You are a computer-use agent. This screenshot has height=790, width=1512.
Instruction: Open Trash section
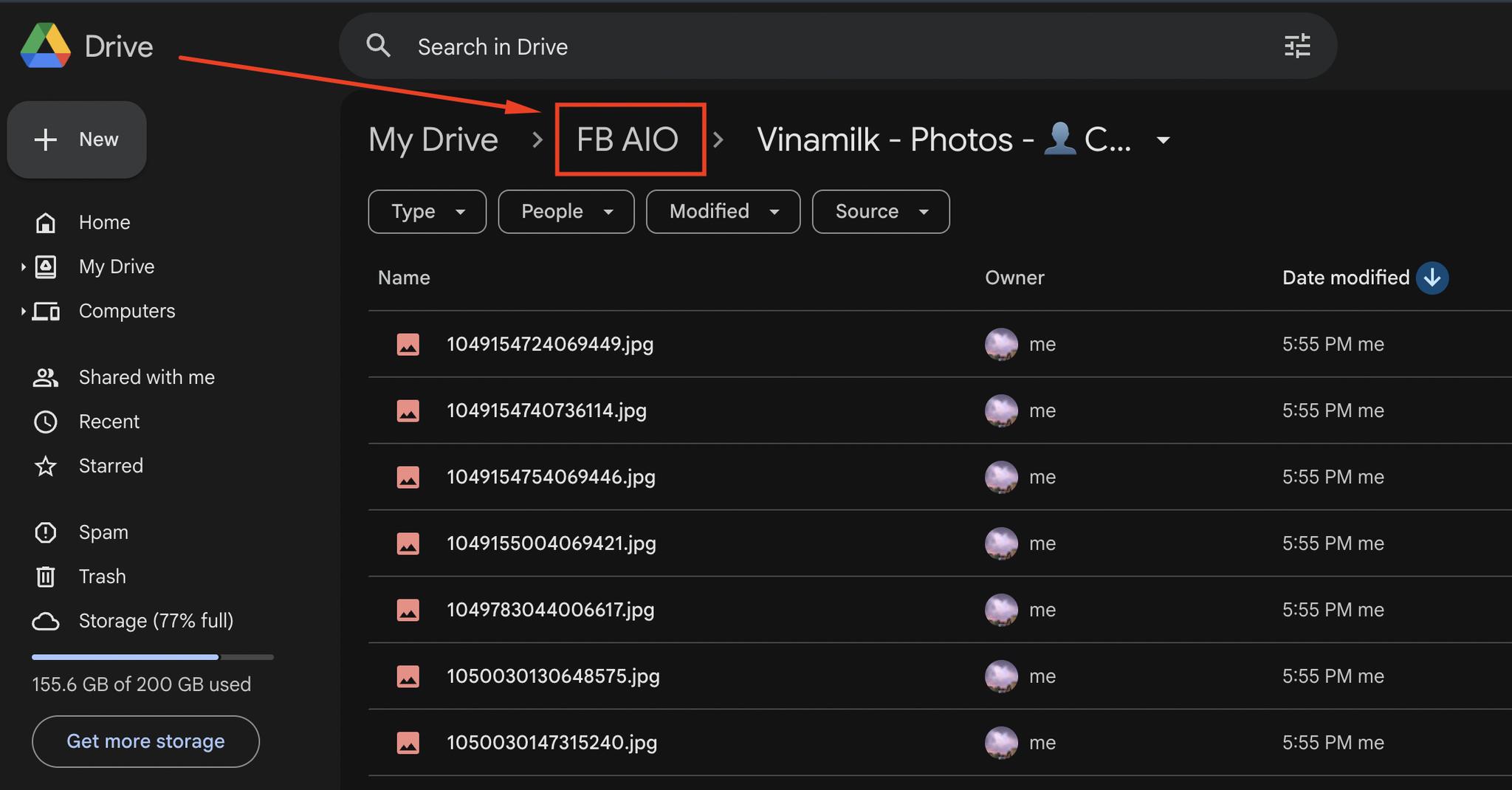tap(103, 577)
